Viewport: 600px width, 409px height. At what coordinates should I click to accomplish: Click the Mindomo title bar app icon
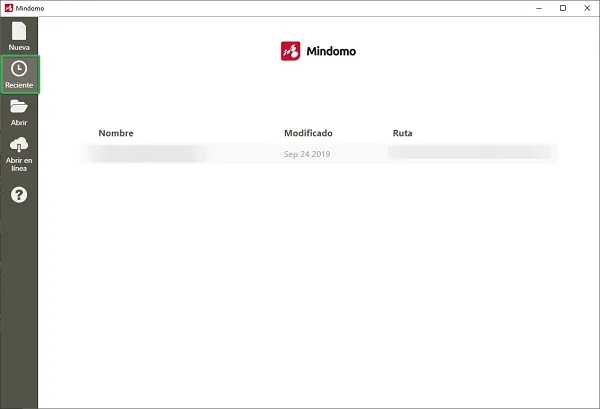[9, 8]
